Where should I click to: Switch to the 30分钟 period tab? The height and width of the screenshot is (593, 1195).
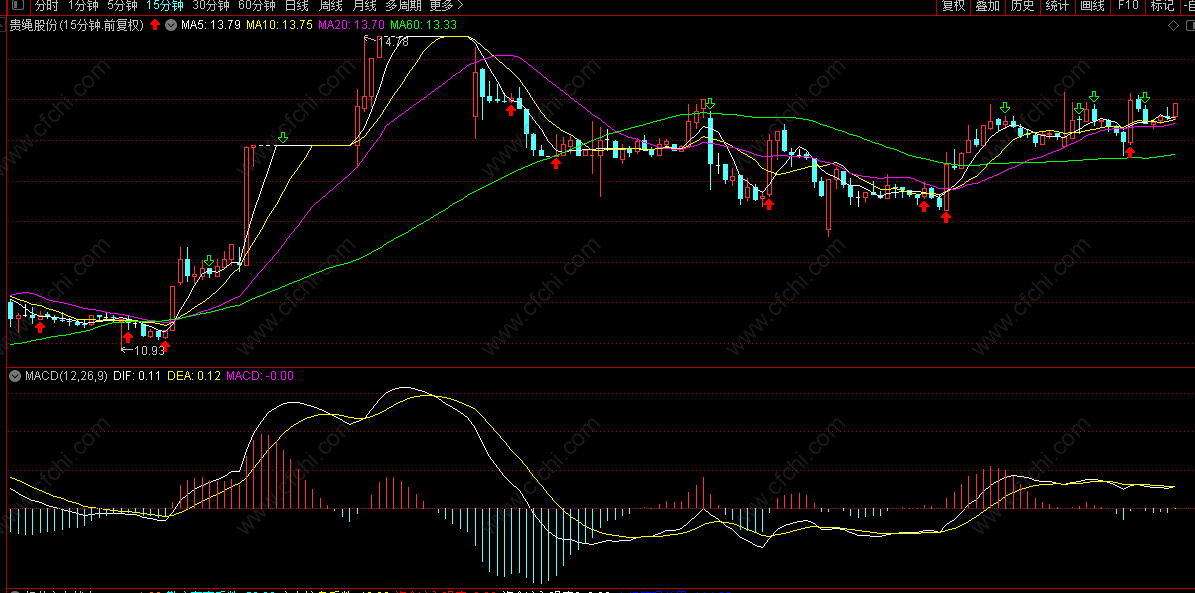pyautogui.click(x=210, y=6)
